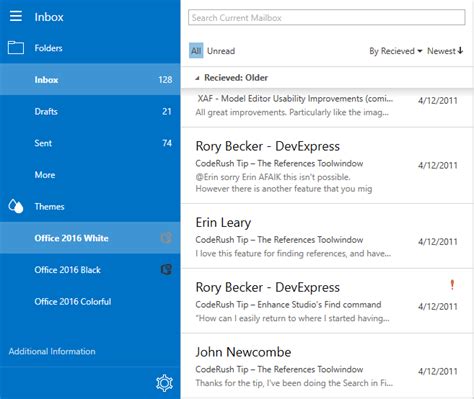Screen dimensions: 474x399
Task: Click the 4/12/2011 date on John Newcombe's email
Action: click(x=438, y=371)
